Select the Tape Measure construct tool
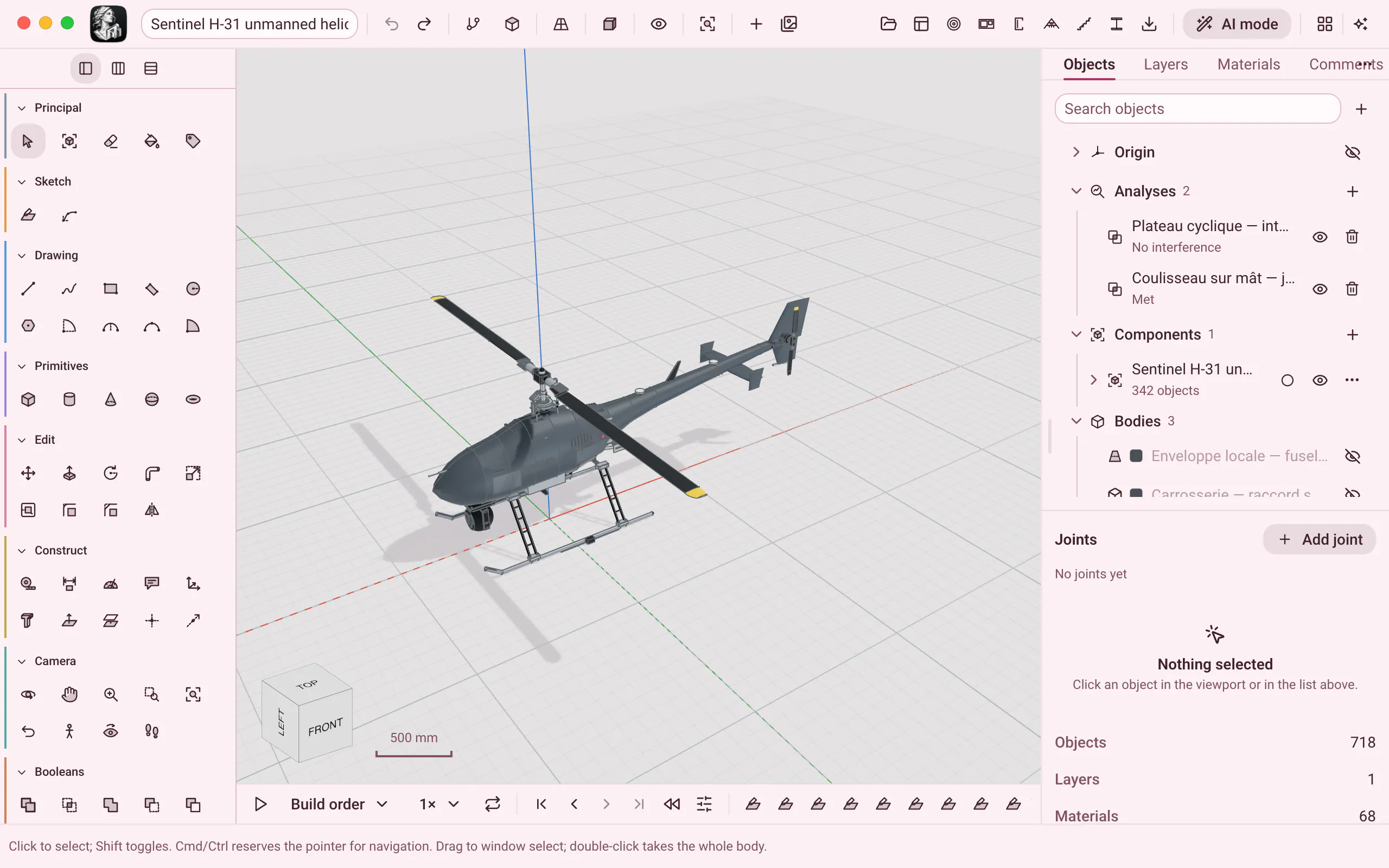This screenshot has width=1389, height=868. click(28, 584)
